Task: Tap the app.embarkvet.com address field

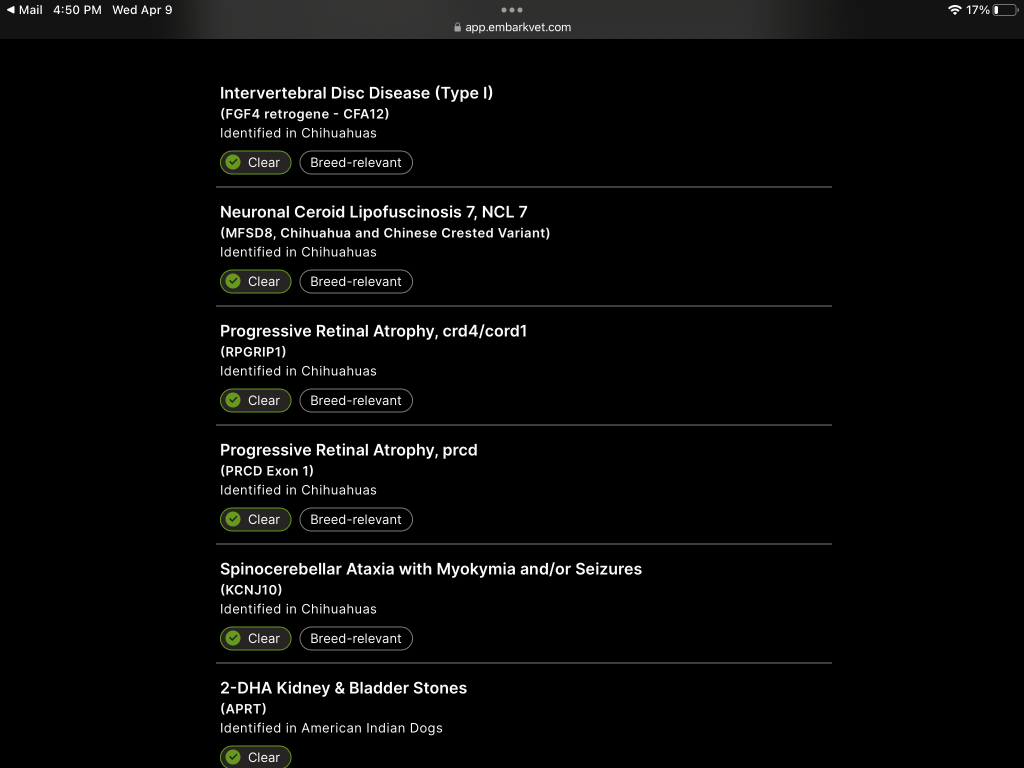Action: click(517, 28)
